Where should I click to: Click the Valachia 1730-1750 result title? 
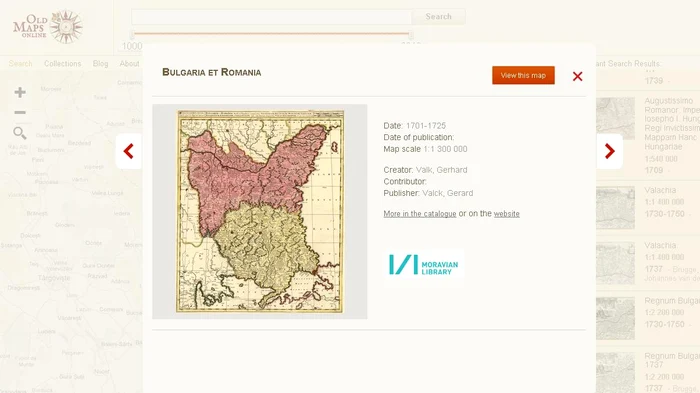coord(660,190)
